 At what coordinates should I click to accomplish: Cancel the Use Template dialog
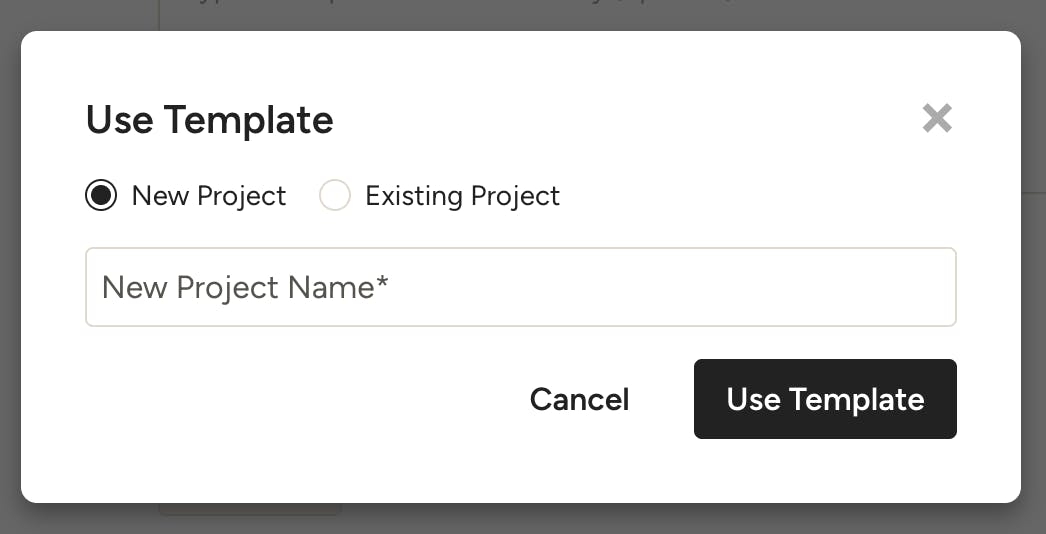click(x=579, y=399)
